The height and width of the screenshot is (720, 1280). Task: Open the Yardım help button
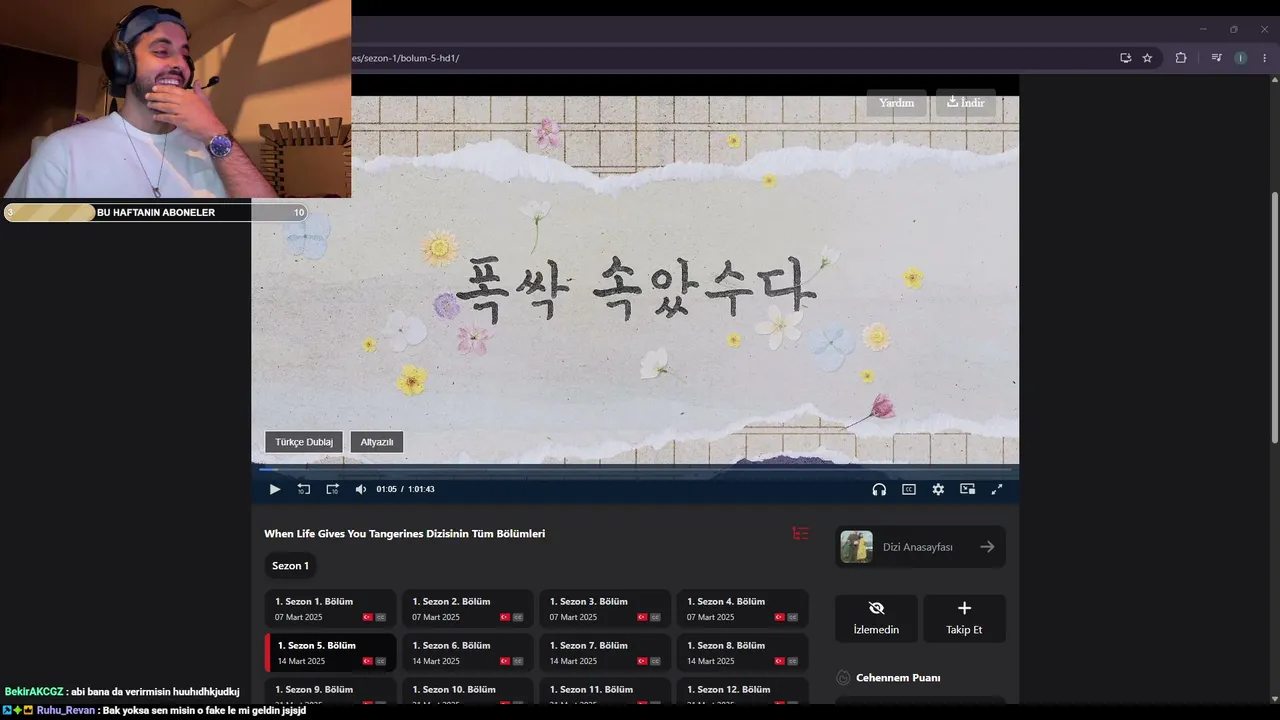(x=896, y=103)
